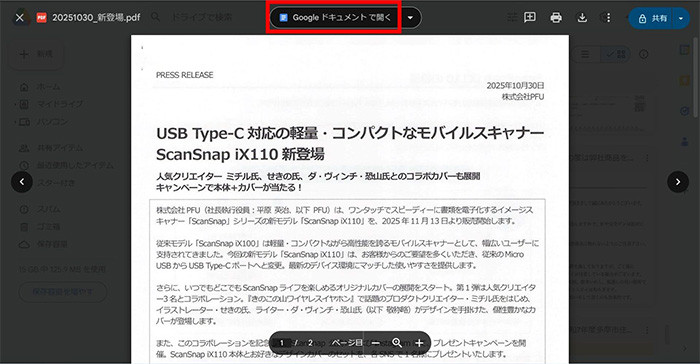
Task: Click the date 2025年10月30日
Action: pos(515,85)
